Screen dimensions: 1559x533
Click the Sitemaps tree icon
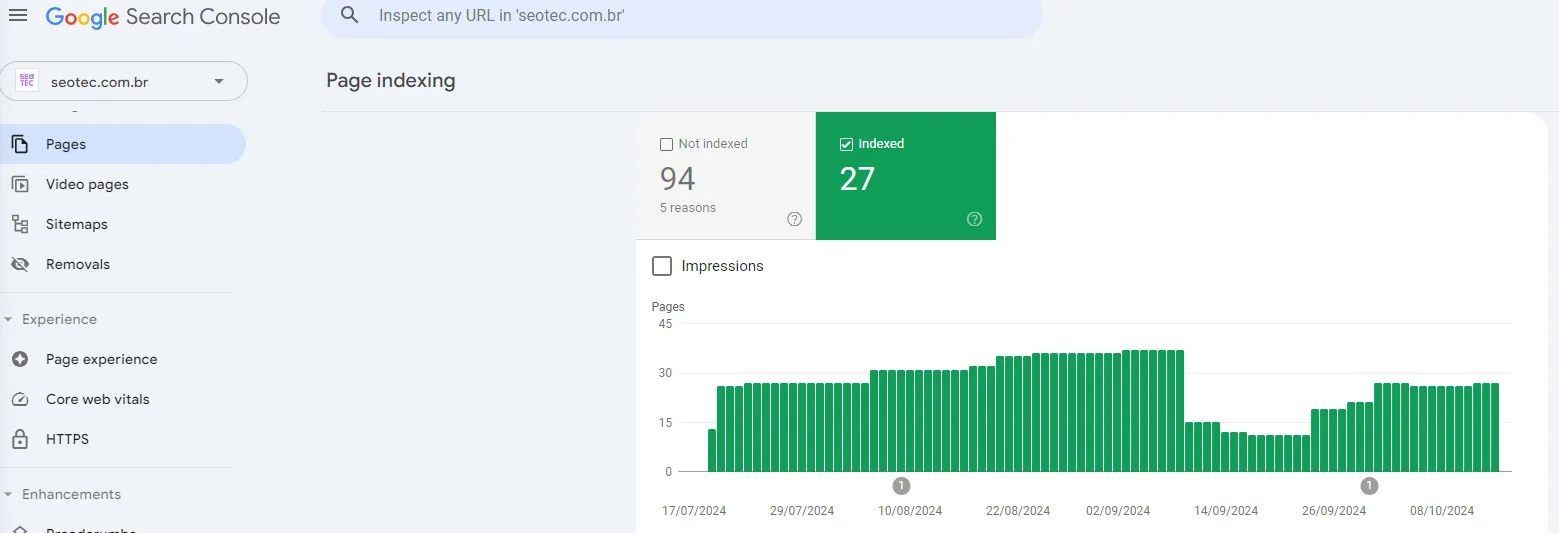click(20, 224)
